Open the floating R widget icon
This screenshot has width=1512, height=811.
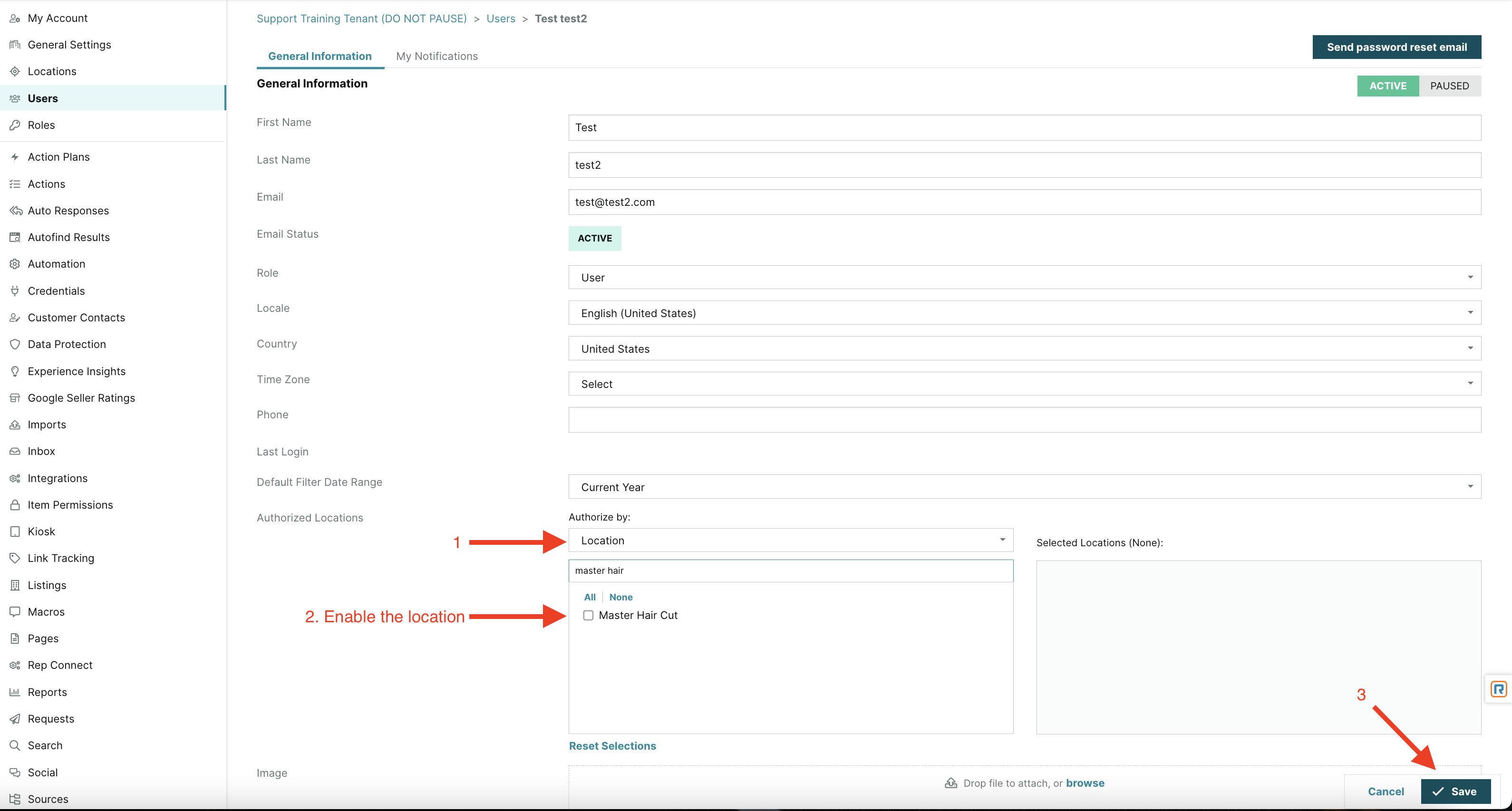pos(1499,689)
